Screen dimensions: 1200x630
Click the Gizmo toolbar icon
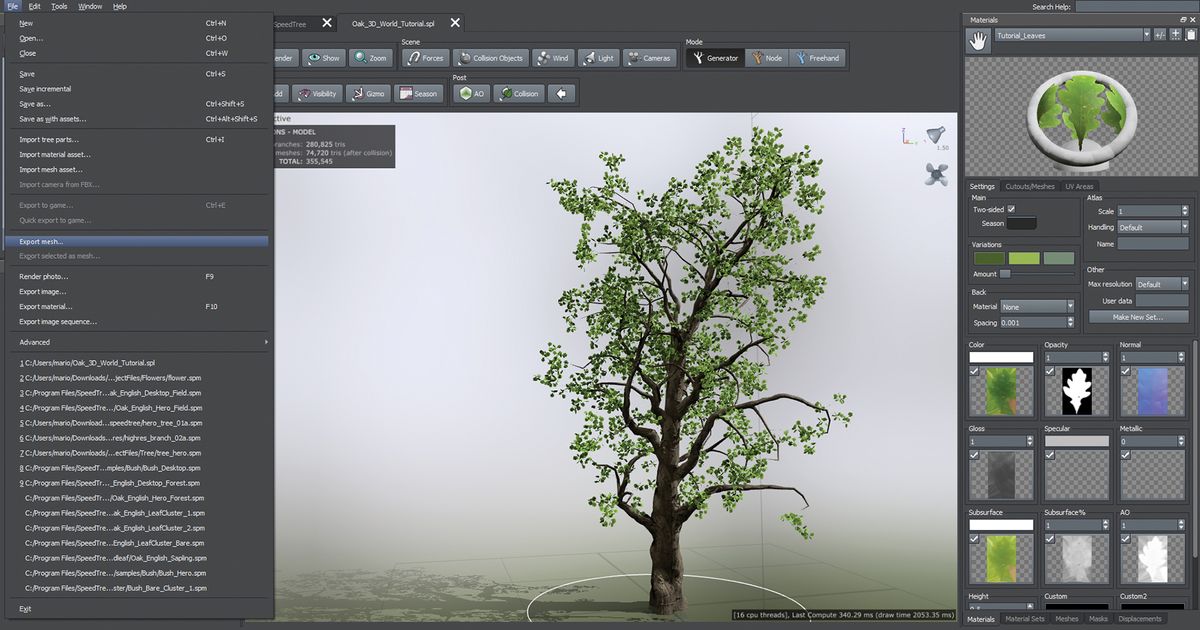pos(370,93)
